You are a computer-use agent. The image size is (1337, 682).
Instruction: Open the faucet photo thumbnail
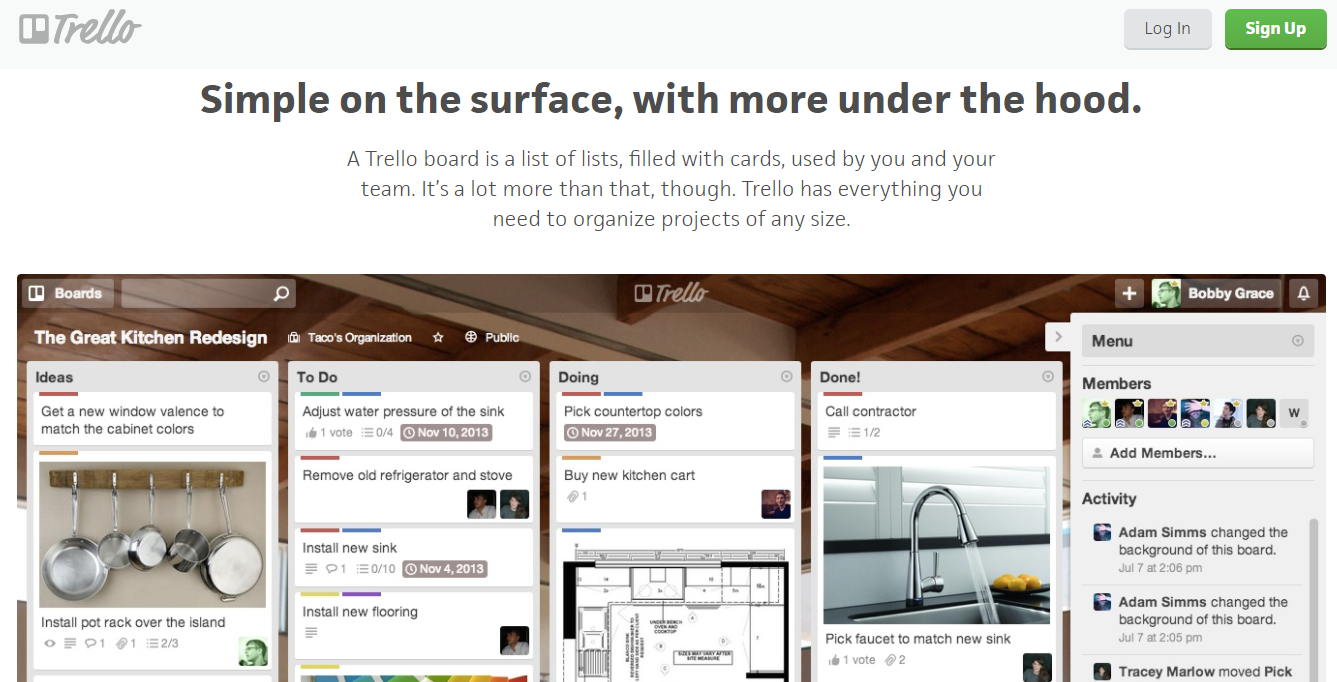pos(937,543)
